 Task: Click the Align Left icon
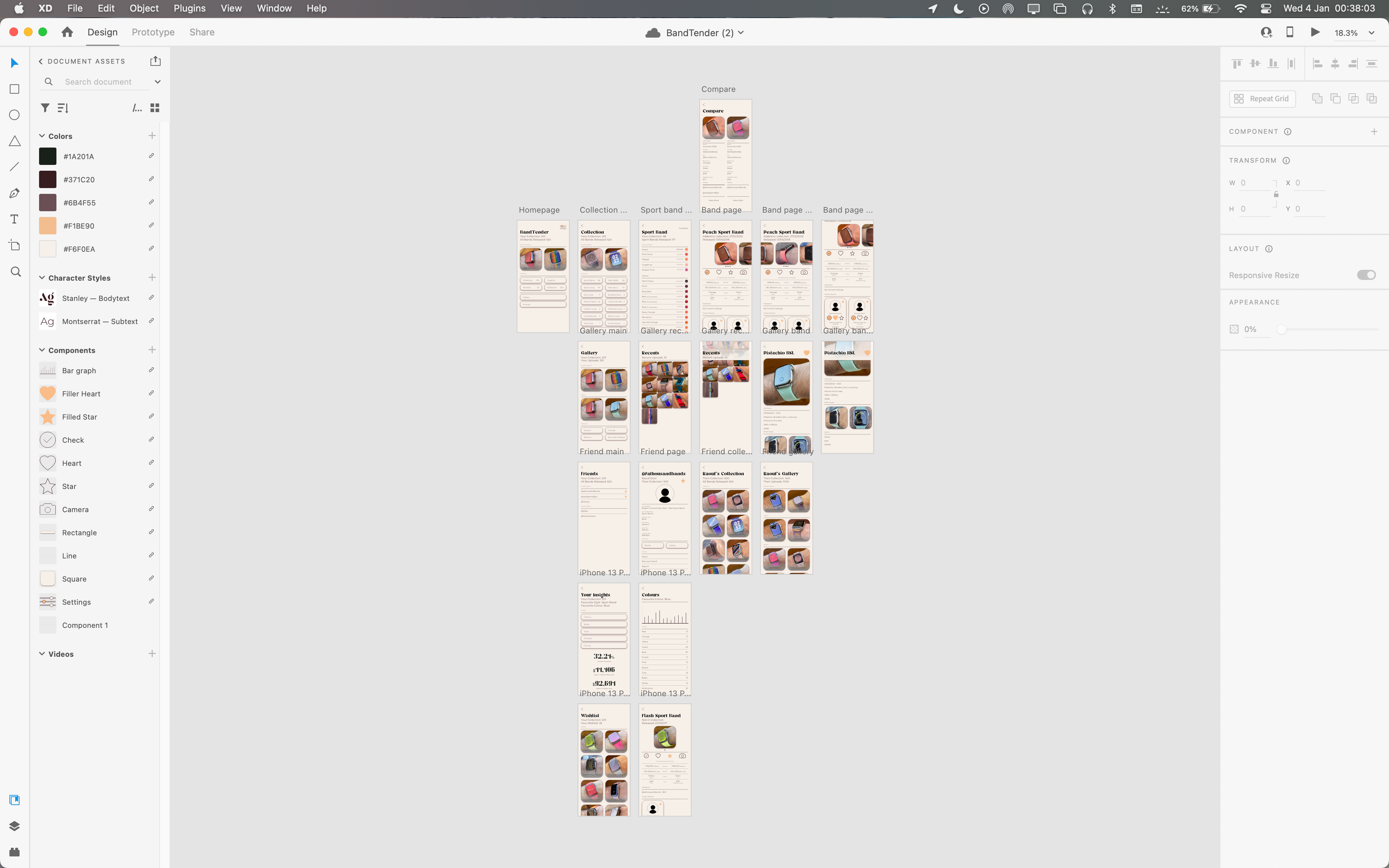click(x=1318, y=64)
